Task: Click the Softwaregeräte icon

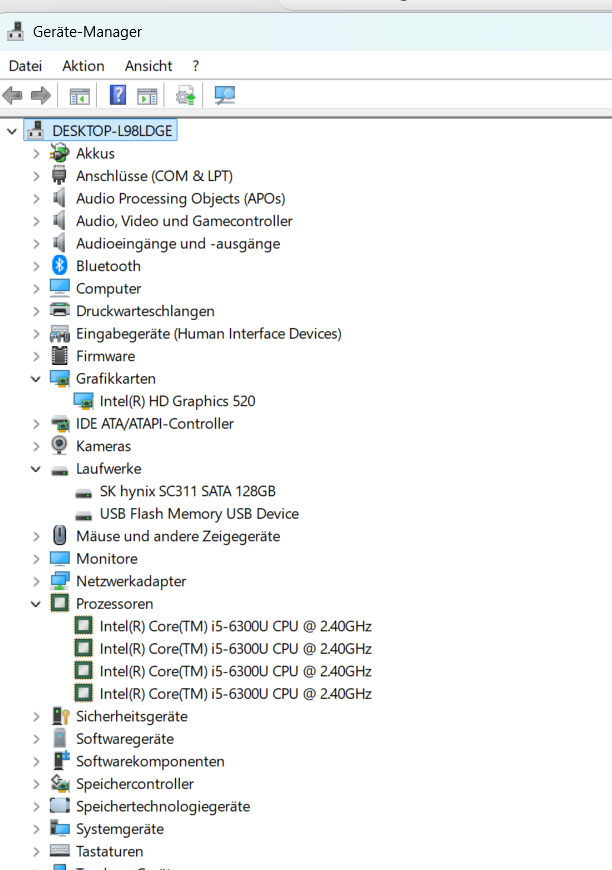Action: [x=59, y=739]
